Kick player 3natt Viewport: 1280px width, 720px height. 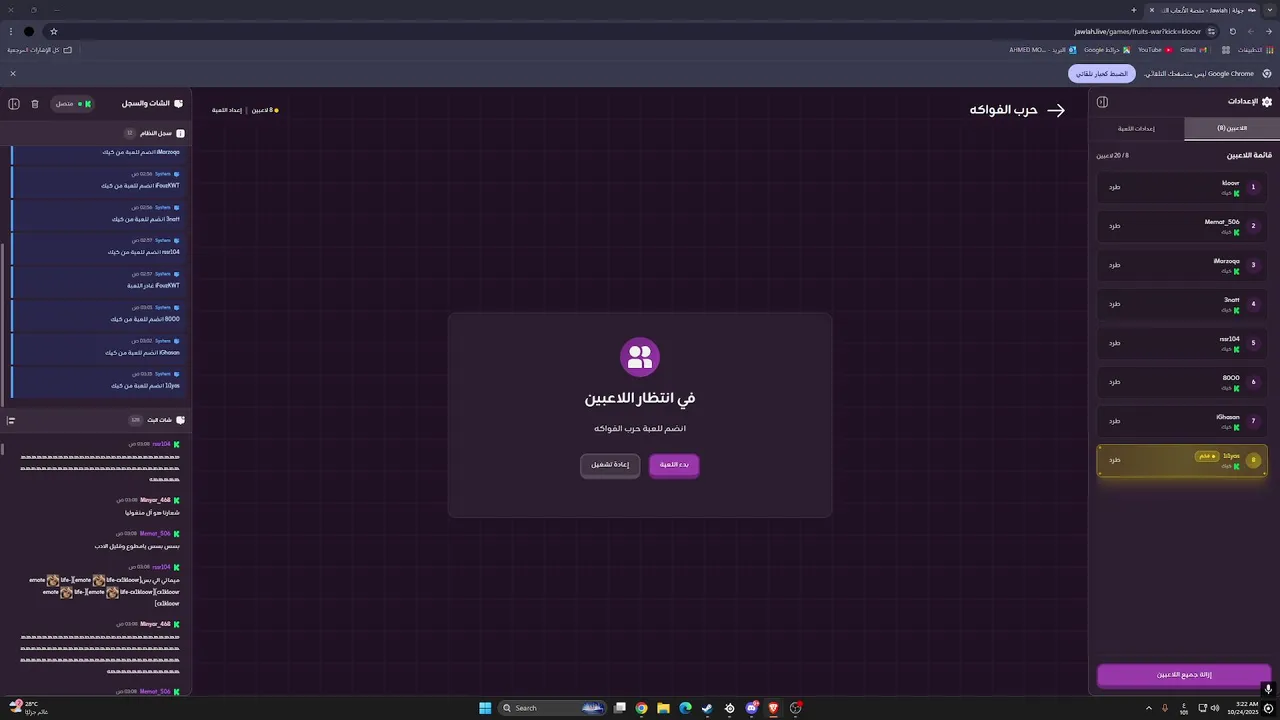(x=1114, y=304)
